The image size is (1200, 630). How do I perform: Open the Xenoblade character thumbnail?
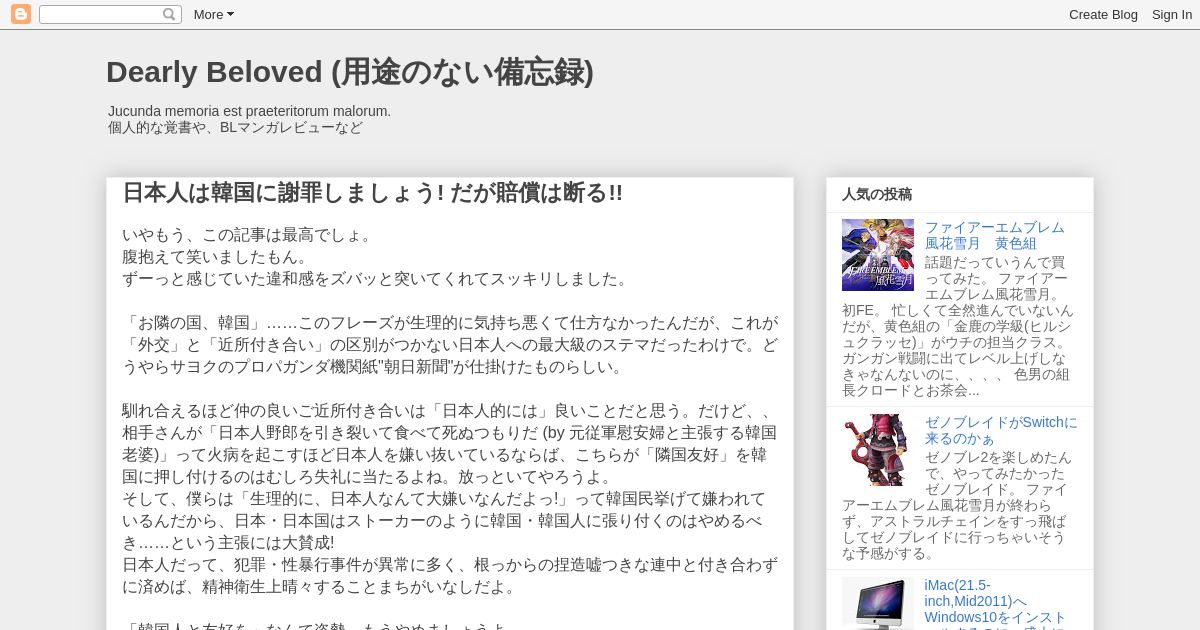click(878, 450)
